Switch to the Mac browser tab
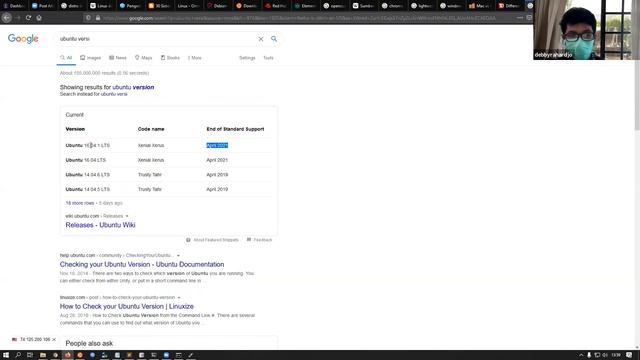The width and height of the screenshot is (640, 360). click(x=480, y=6)
